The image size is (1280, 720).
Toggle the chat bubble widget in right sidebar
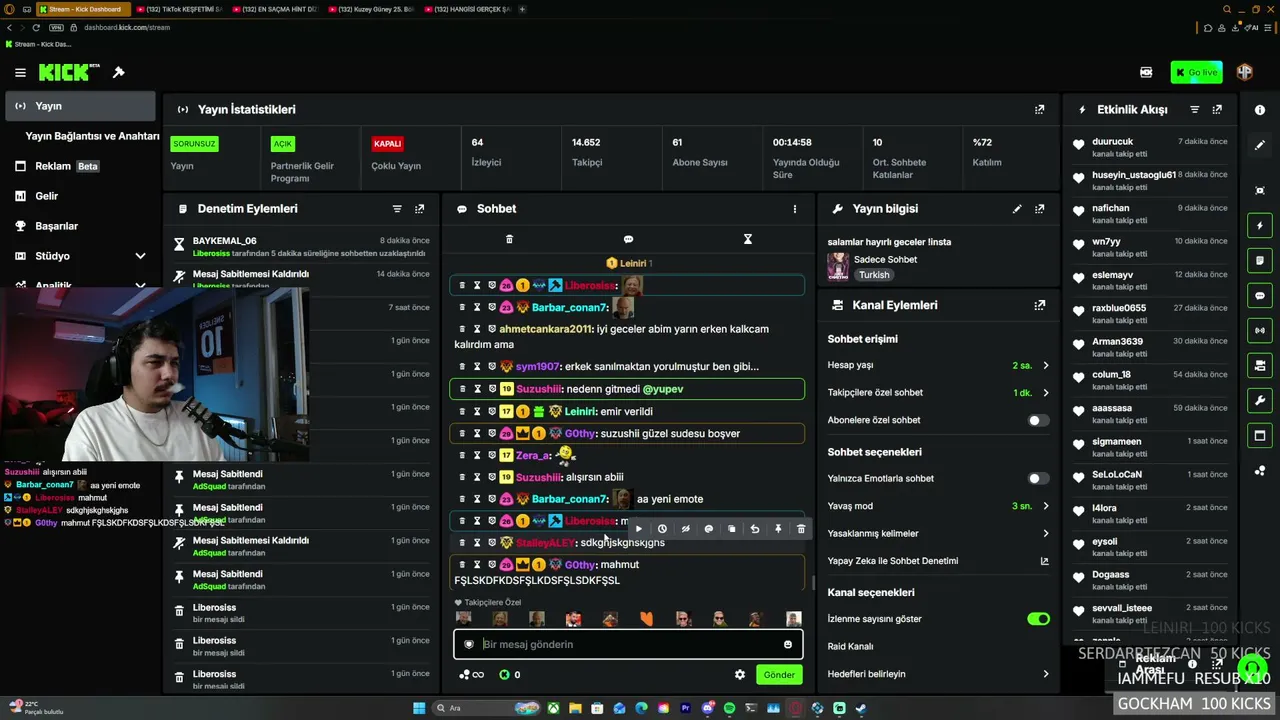click(1260, 296)
